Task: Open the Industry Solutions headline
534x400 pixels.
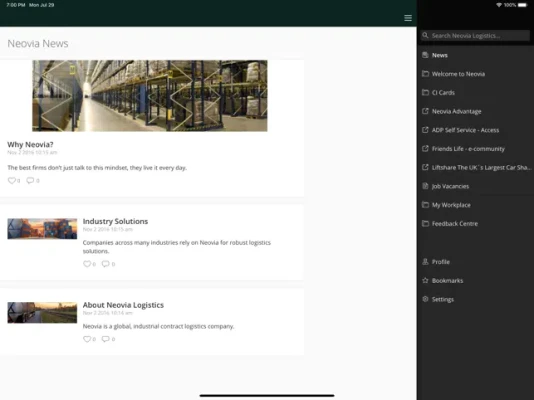Action: (115, 221)
